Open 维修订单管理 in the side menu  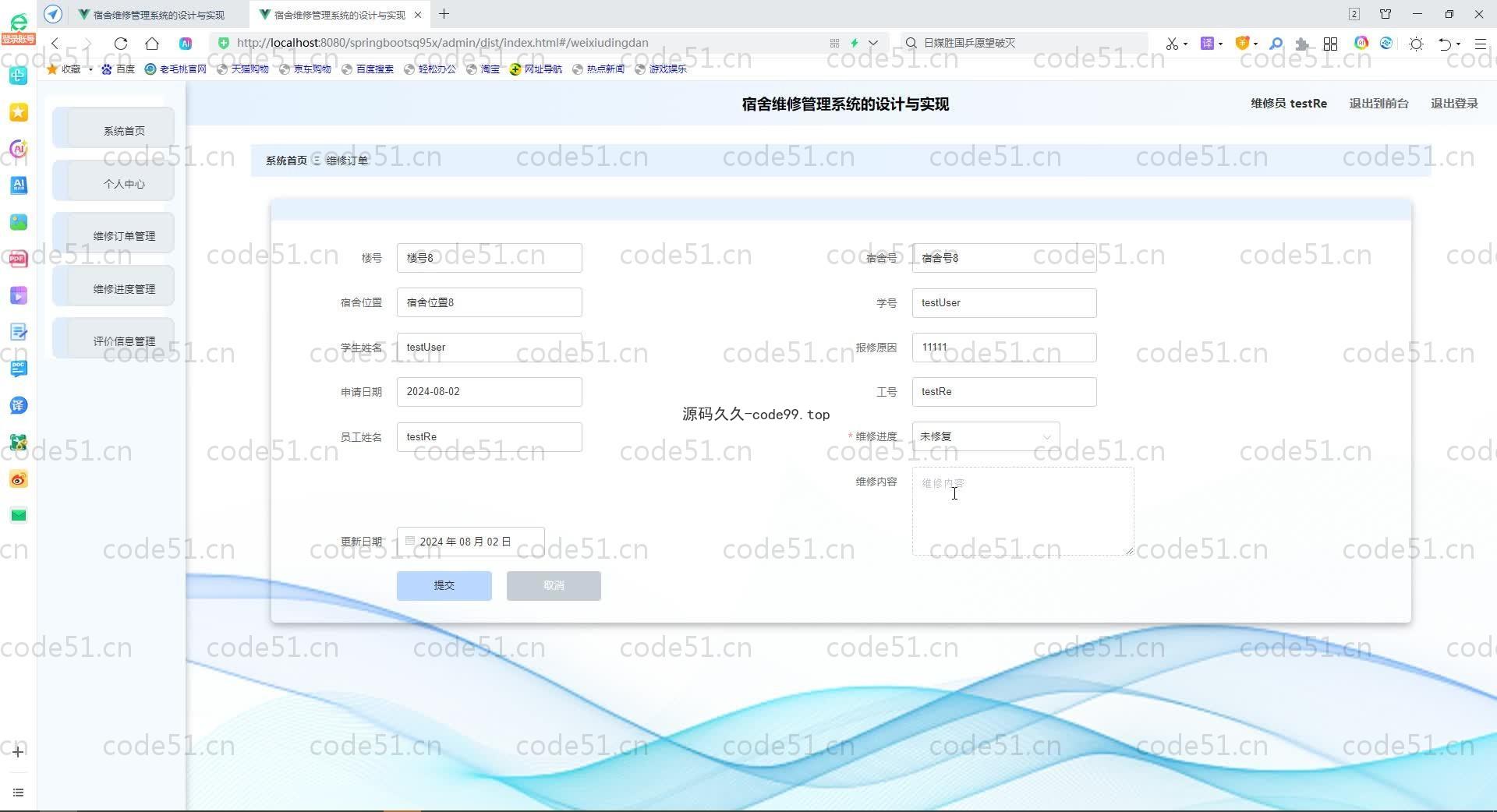[124, 236]
